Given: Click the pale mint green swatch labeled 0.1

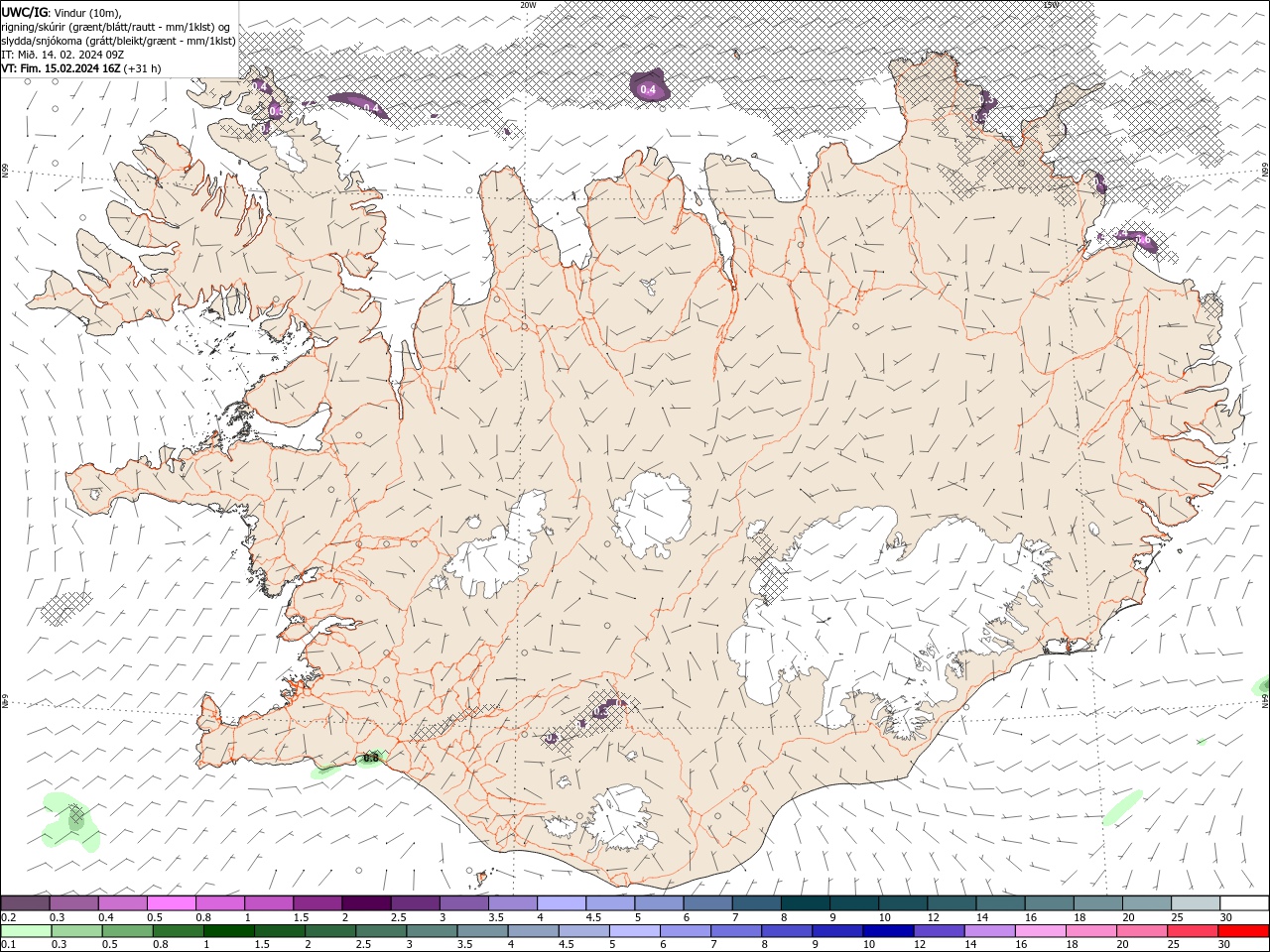Looking at the screenshot, I should tap(26, 931).
